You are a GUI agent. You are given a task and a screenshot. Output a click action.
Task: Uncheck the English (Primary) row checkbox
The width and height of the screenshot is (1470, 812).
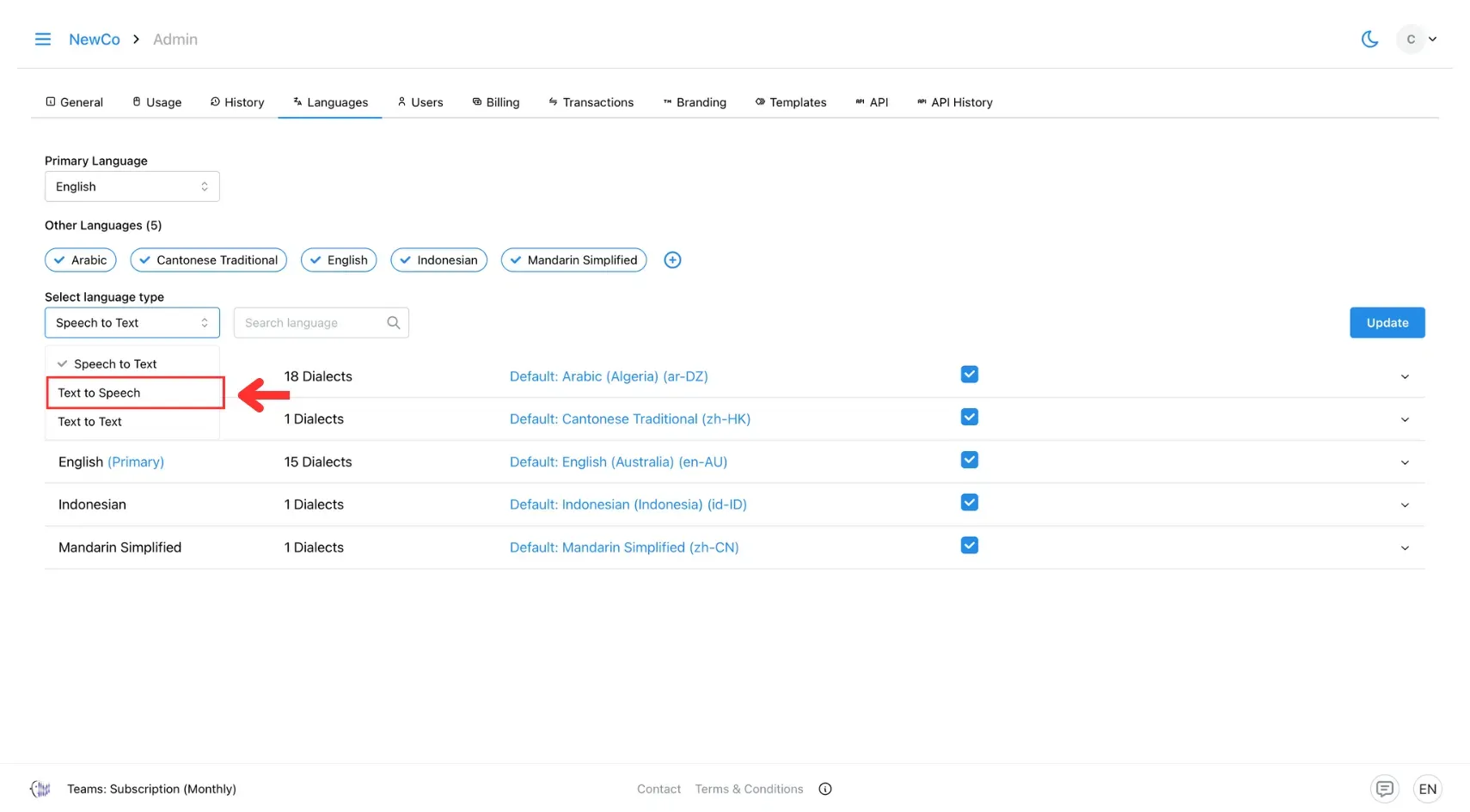969,461
